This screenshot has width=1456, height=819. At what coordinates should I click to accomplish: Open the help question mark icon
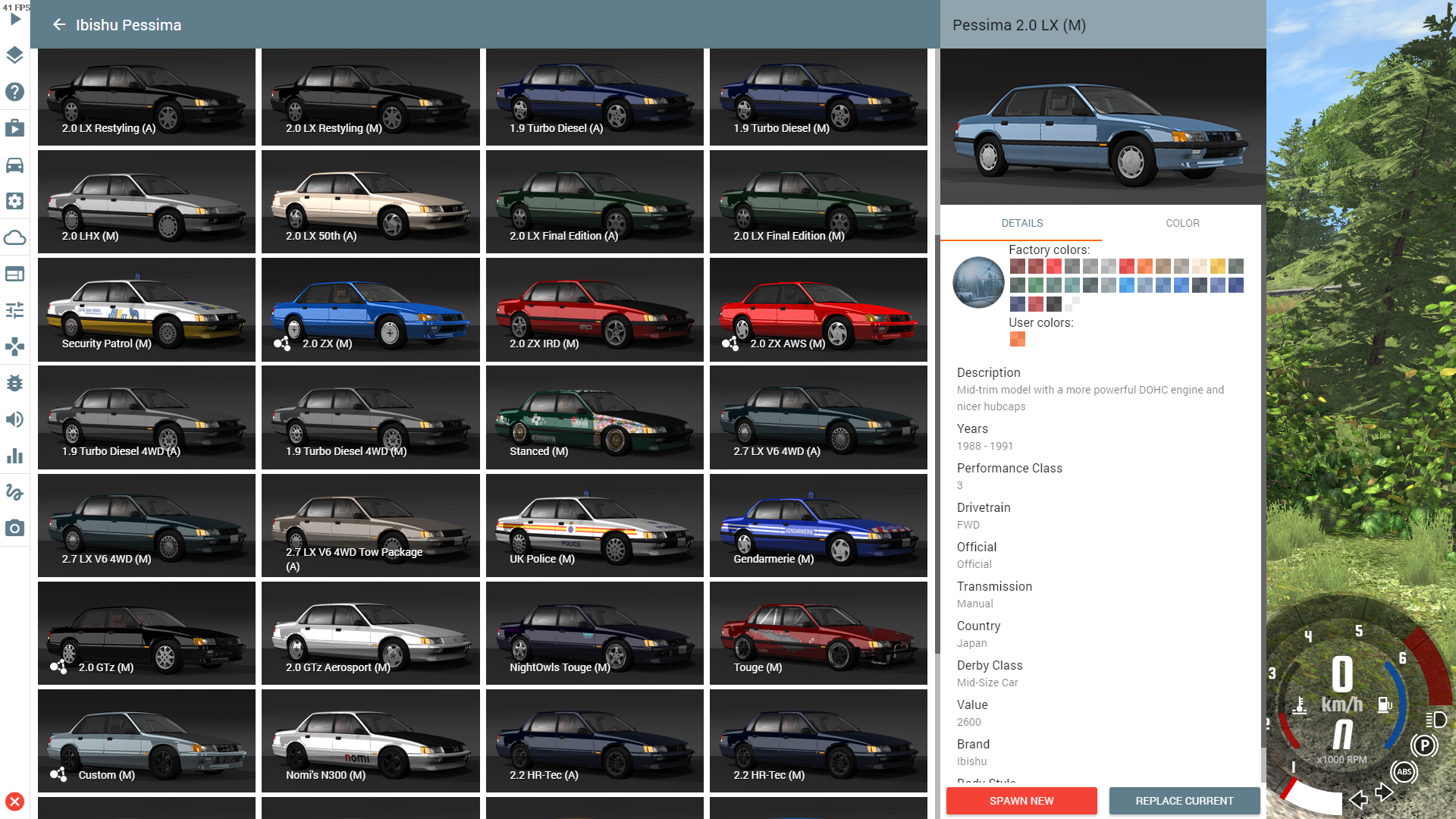pyautogui.click(x=14, y=92)
